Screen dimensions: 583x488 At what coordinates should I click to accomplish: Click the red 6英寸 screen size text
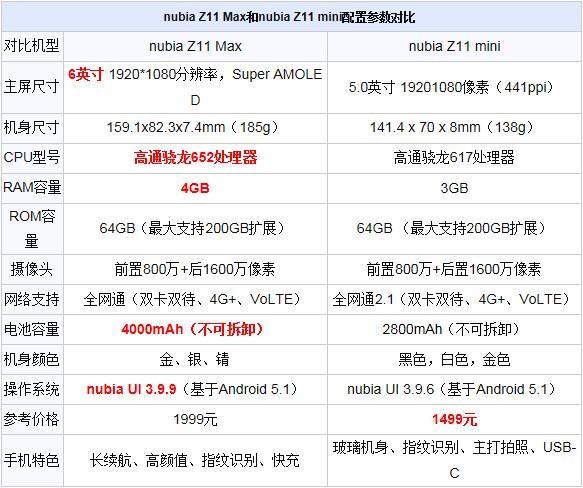pyautogui.click(x=86, y=74)
